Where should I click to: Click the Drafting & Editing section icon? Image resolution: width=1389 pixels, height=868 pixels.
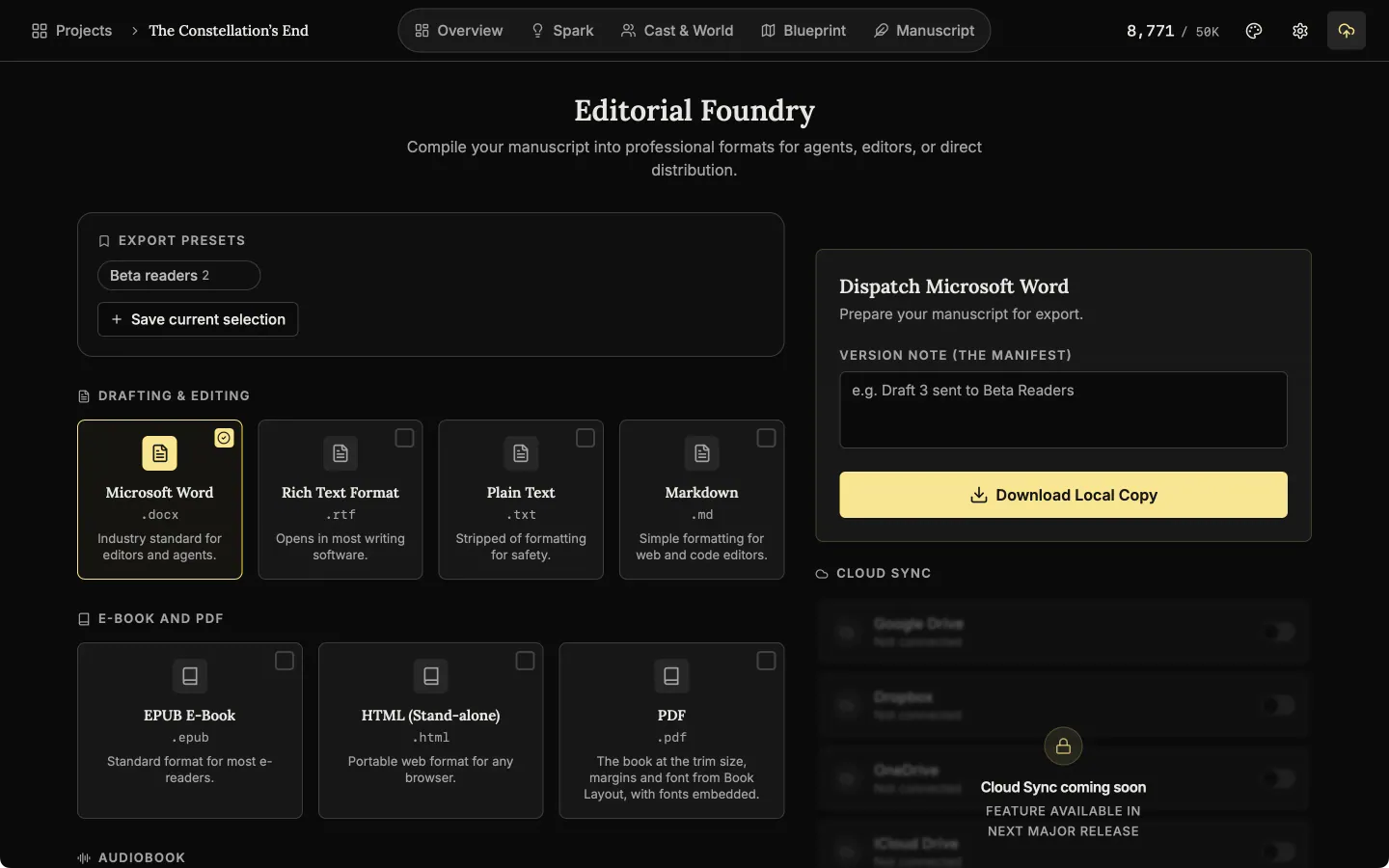(x=84, y=396)
